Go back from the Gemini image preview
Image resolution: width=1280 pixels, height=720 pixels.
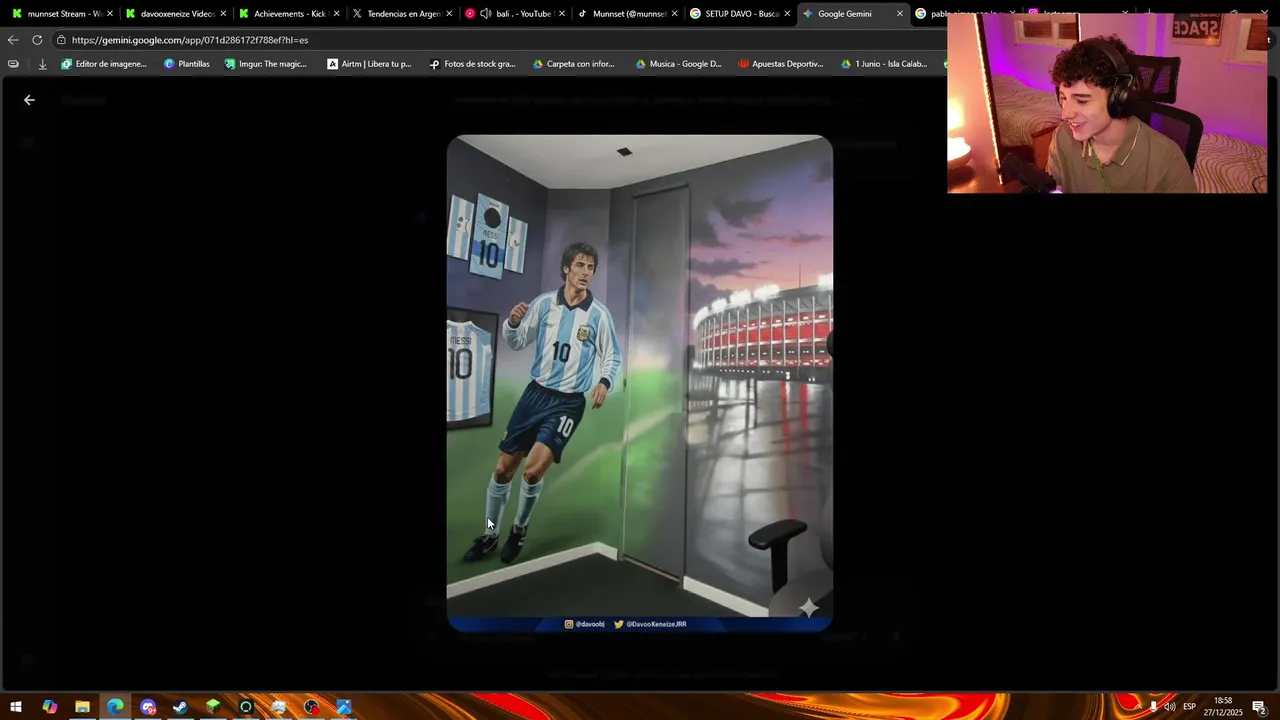point(29,100)
